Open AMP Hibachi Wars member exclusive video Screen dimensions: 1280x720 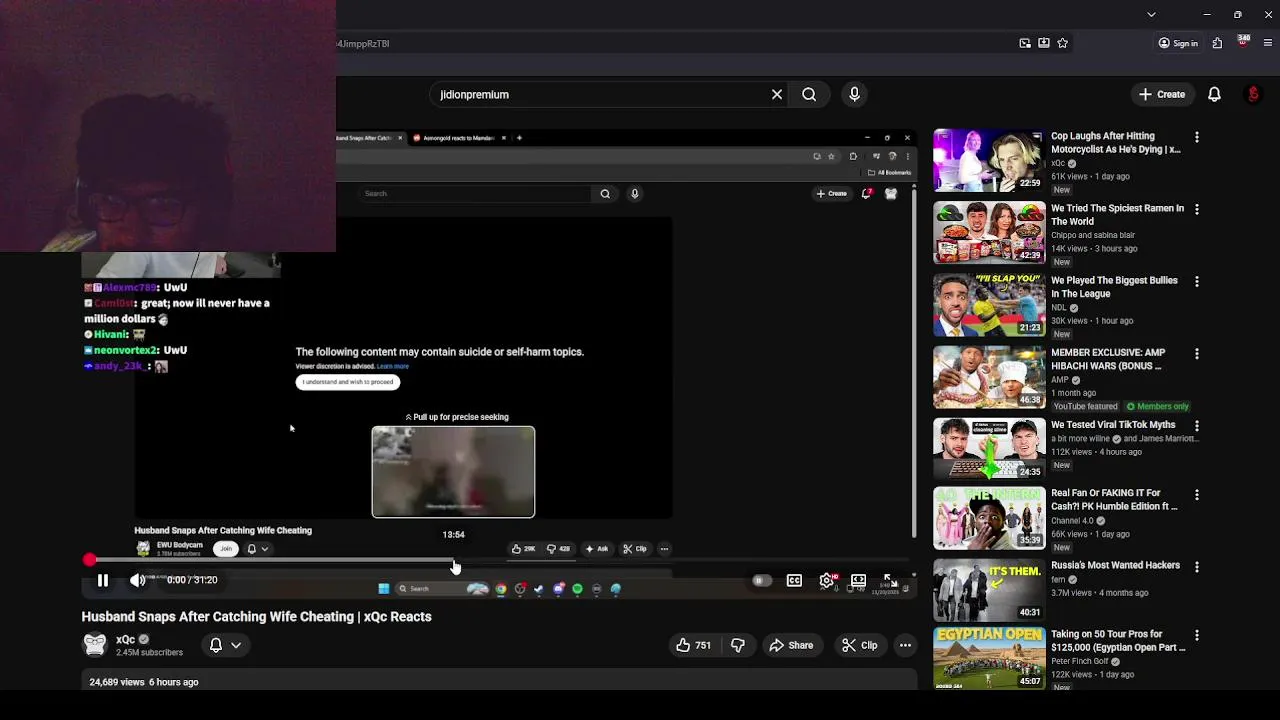989,376
